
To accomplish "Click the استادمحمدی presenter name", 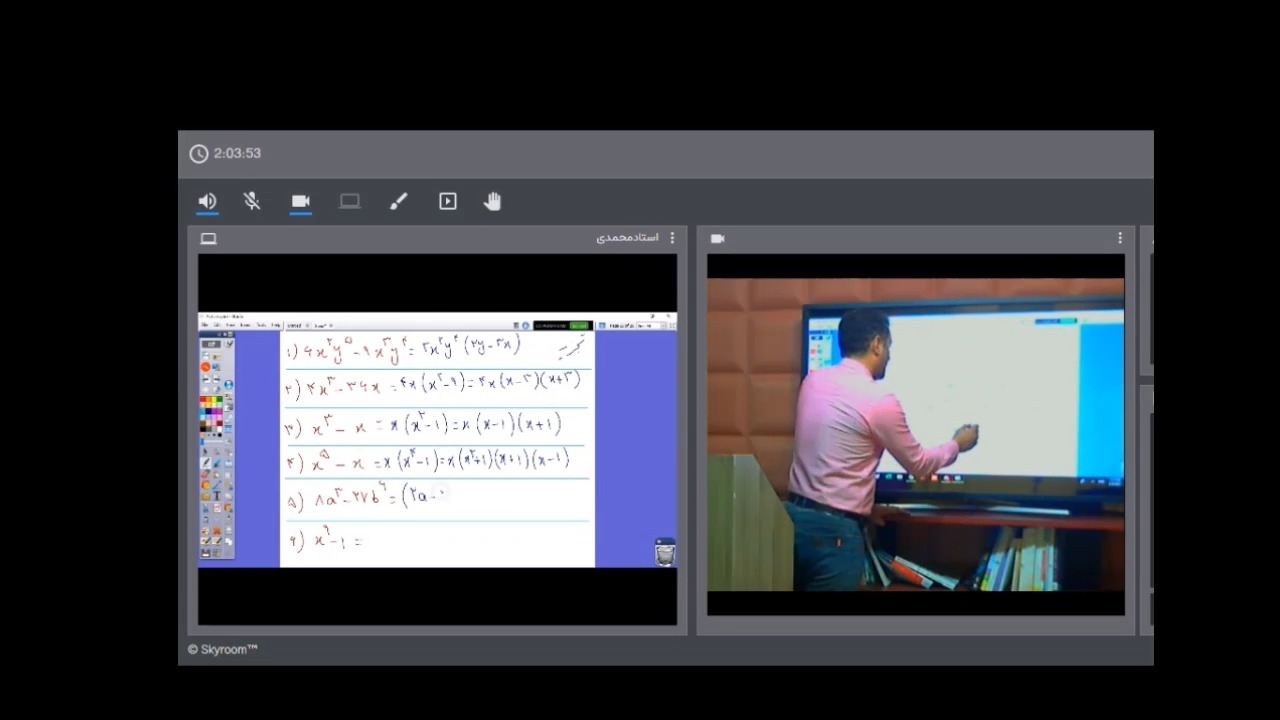I will tap(627, 238).
